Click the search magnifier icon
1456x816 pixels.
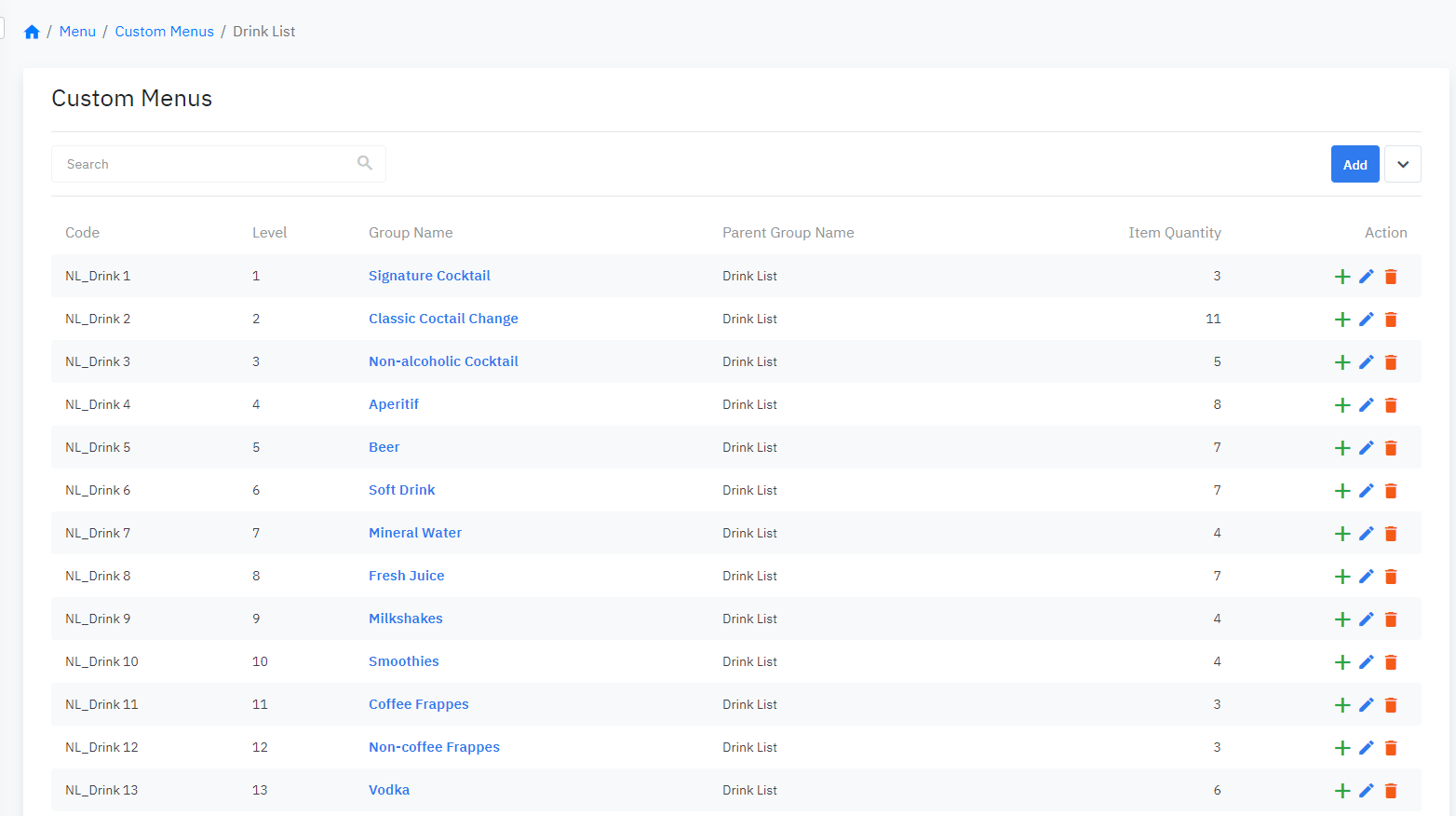[365, 163]
